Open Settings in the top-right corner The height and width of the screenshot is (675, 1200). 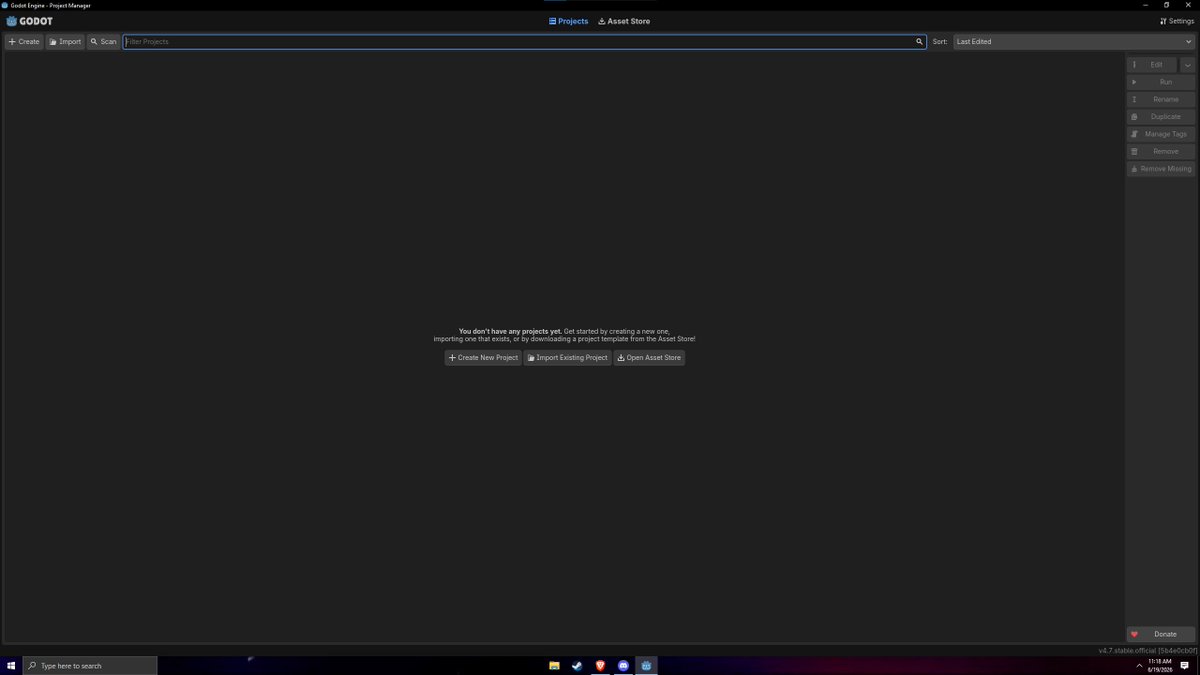(1176, 21)
